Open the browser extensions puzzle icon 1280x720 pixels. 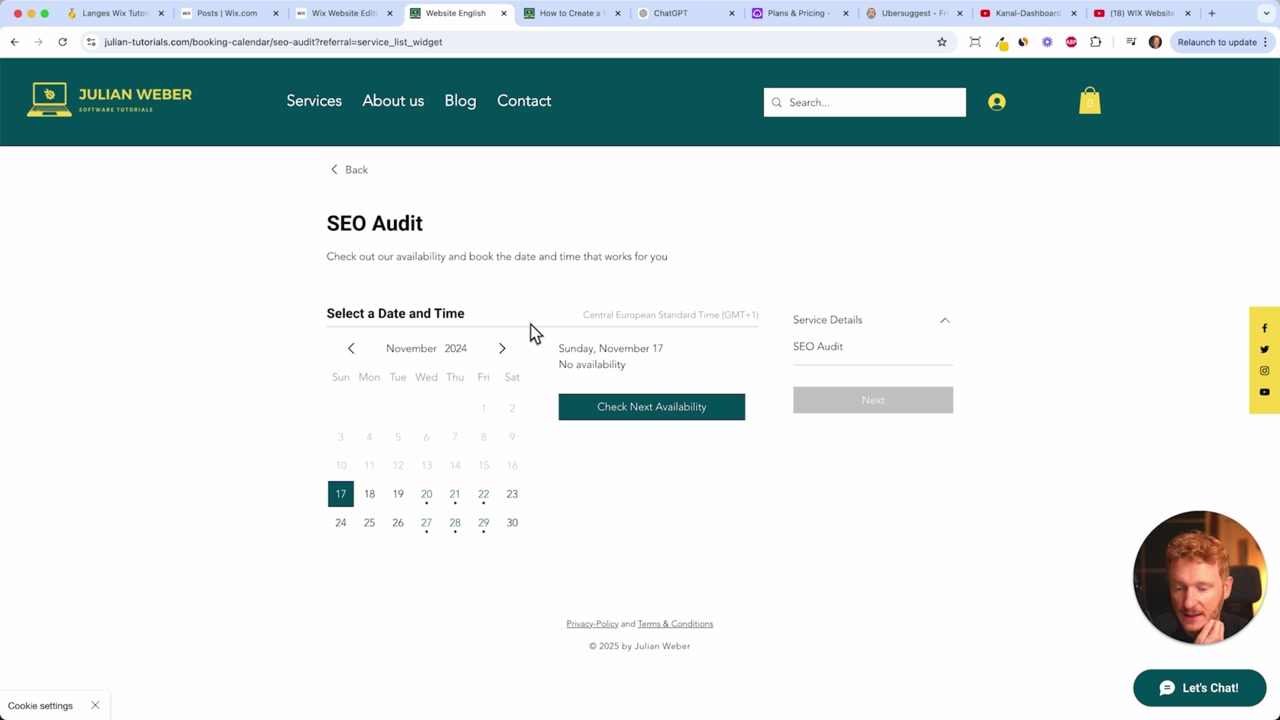(1096, 42)
